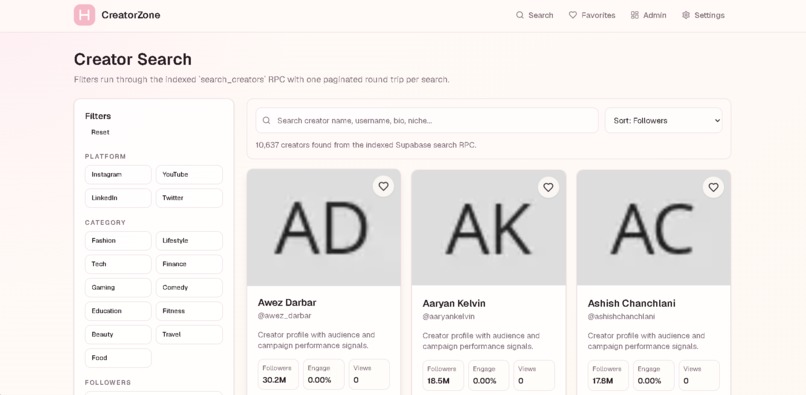Select the Fashion category filter
Image resolution: width=806 pixels, height=395 pixels.
118,240
